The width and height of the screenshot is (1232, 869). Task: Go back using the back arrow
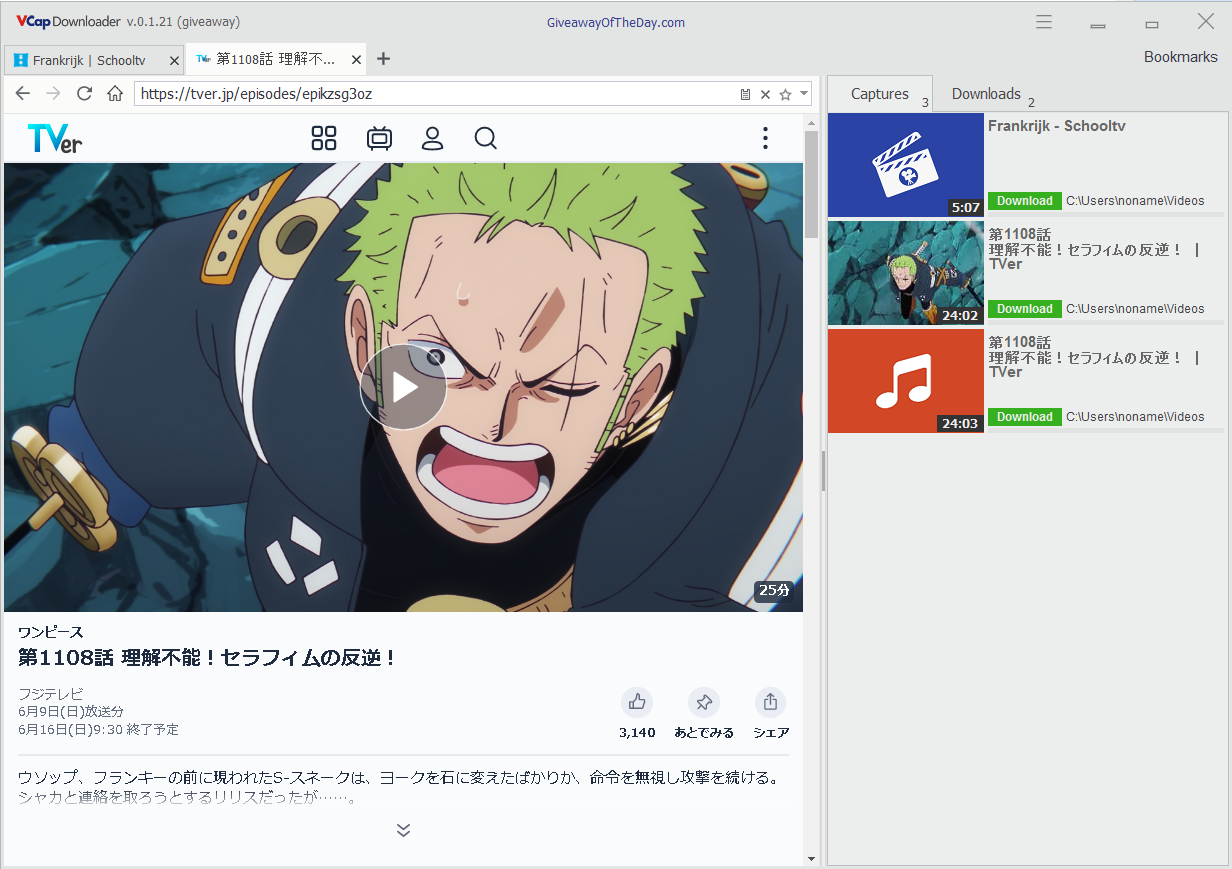(23, 94)
